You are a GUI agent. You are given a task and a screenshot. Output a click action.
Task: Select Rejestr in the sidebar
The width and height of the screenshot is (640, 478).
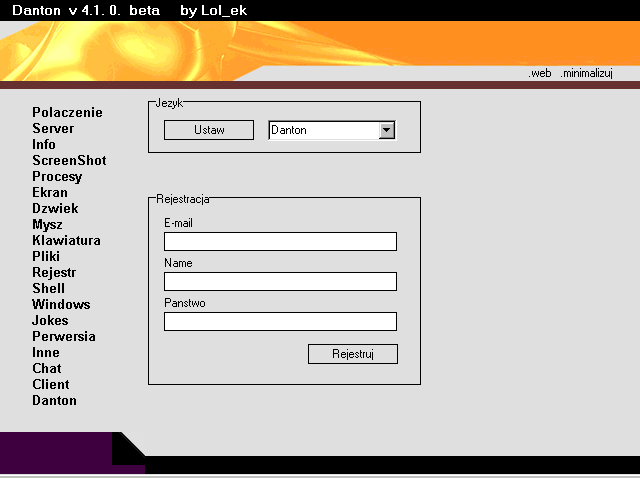pos(54,273)
